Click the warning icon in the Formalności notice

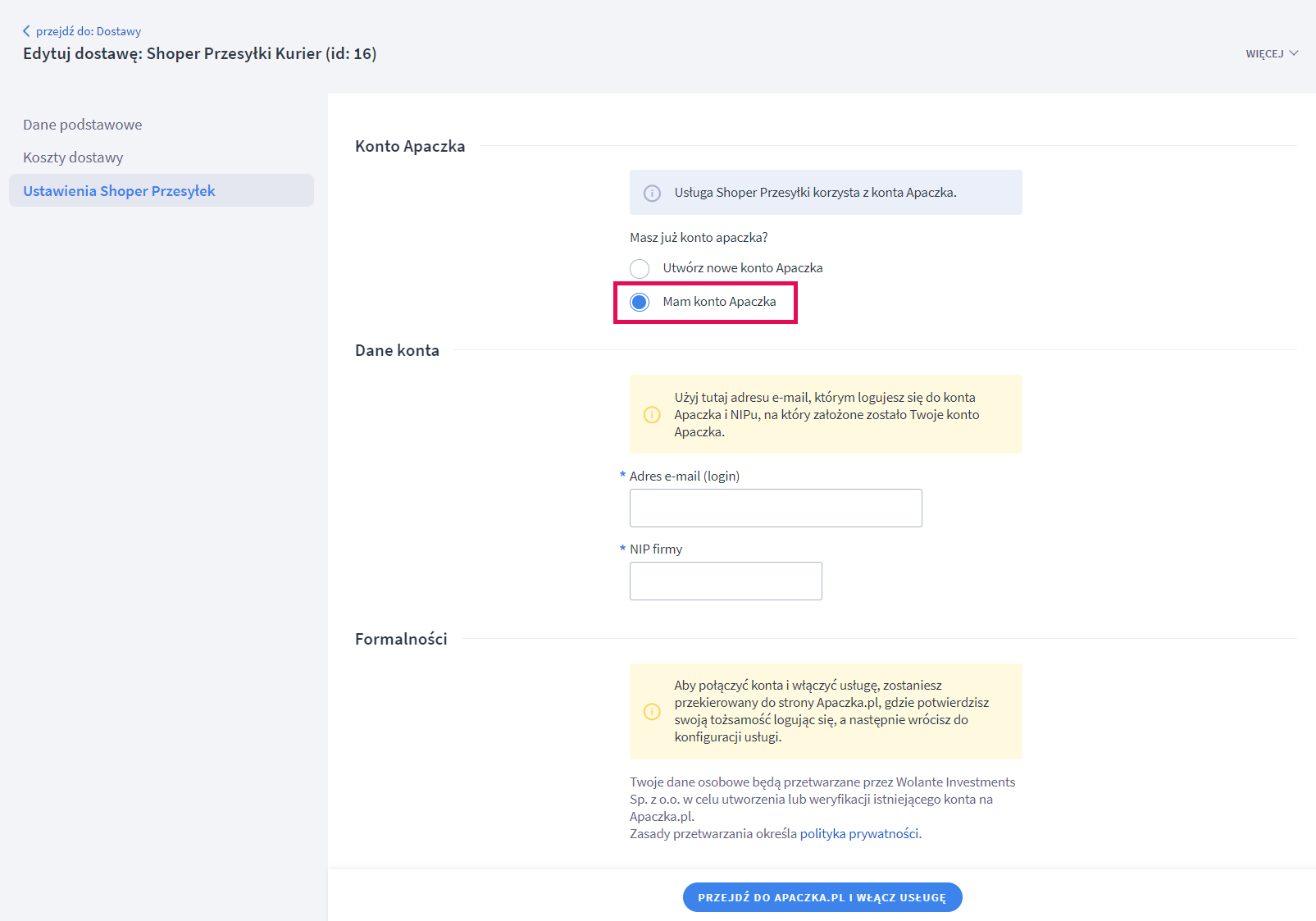[652, 712]
